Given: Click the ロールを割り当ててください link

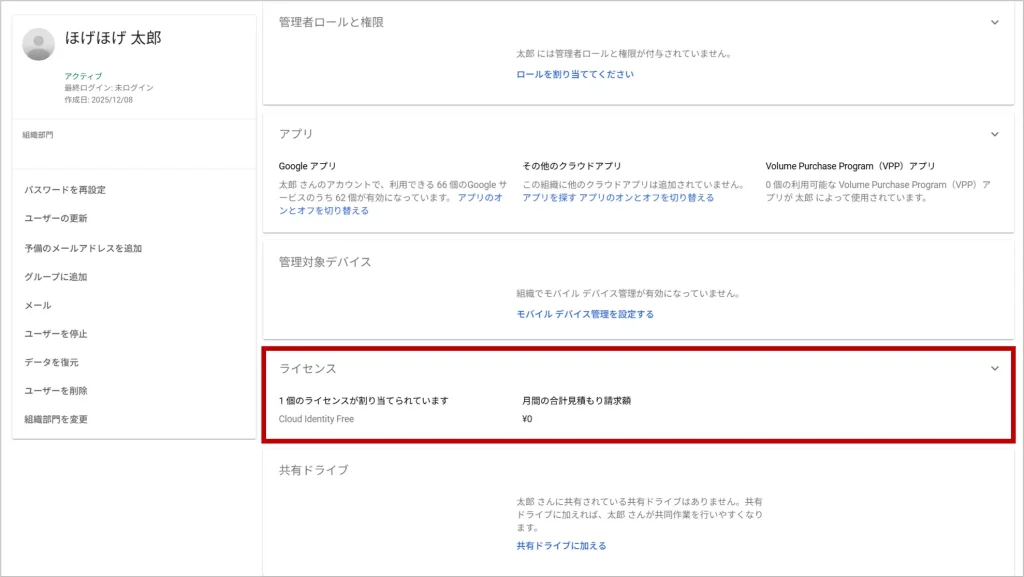Looking at the screenshot, I should 574,74.
